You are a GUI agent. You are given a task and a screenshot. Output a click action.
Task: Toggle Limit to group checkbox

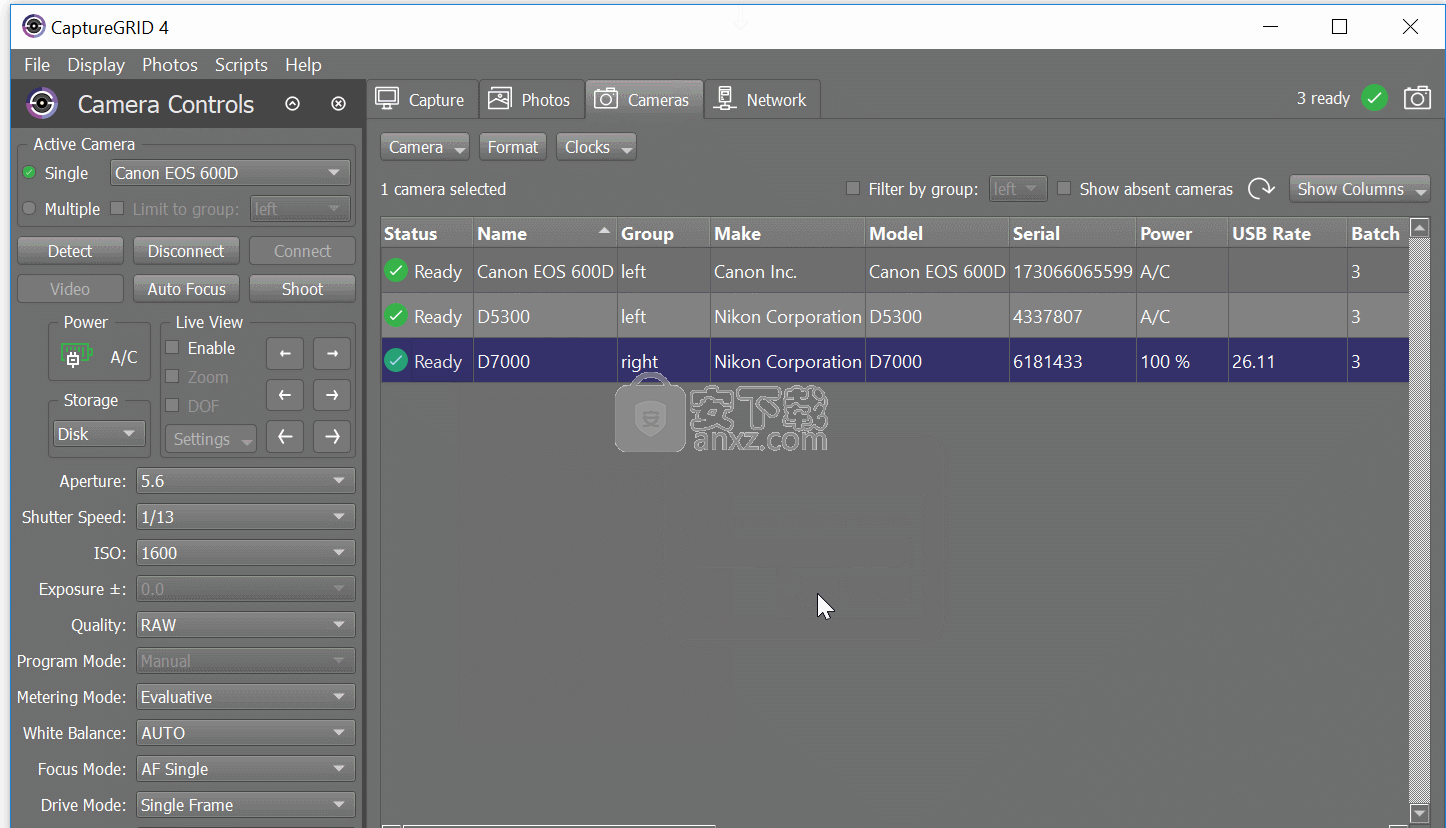[x=116, y=208]
